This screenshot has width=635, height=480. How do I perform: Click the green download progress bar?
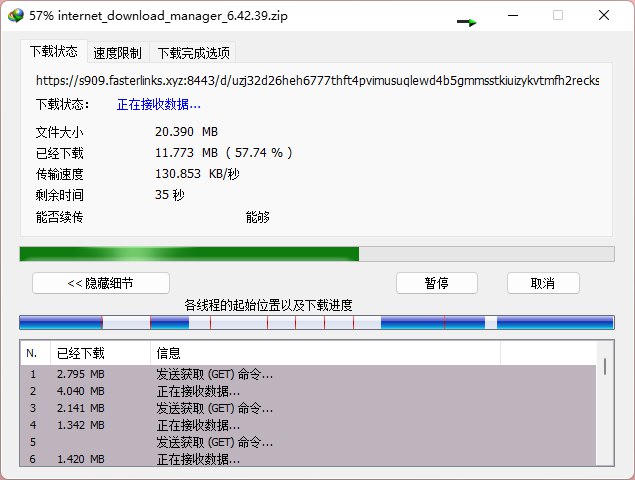coord(317,254)
